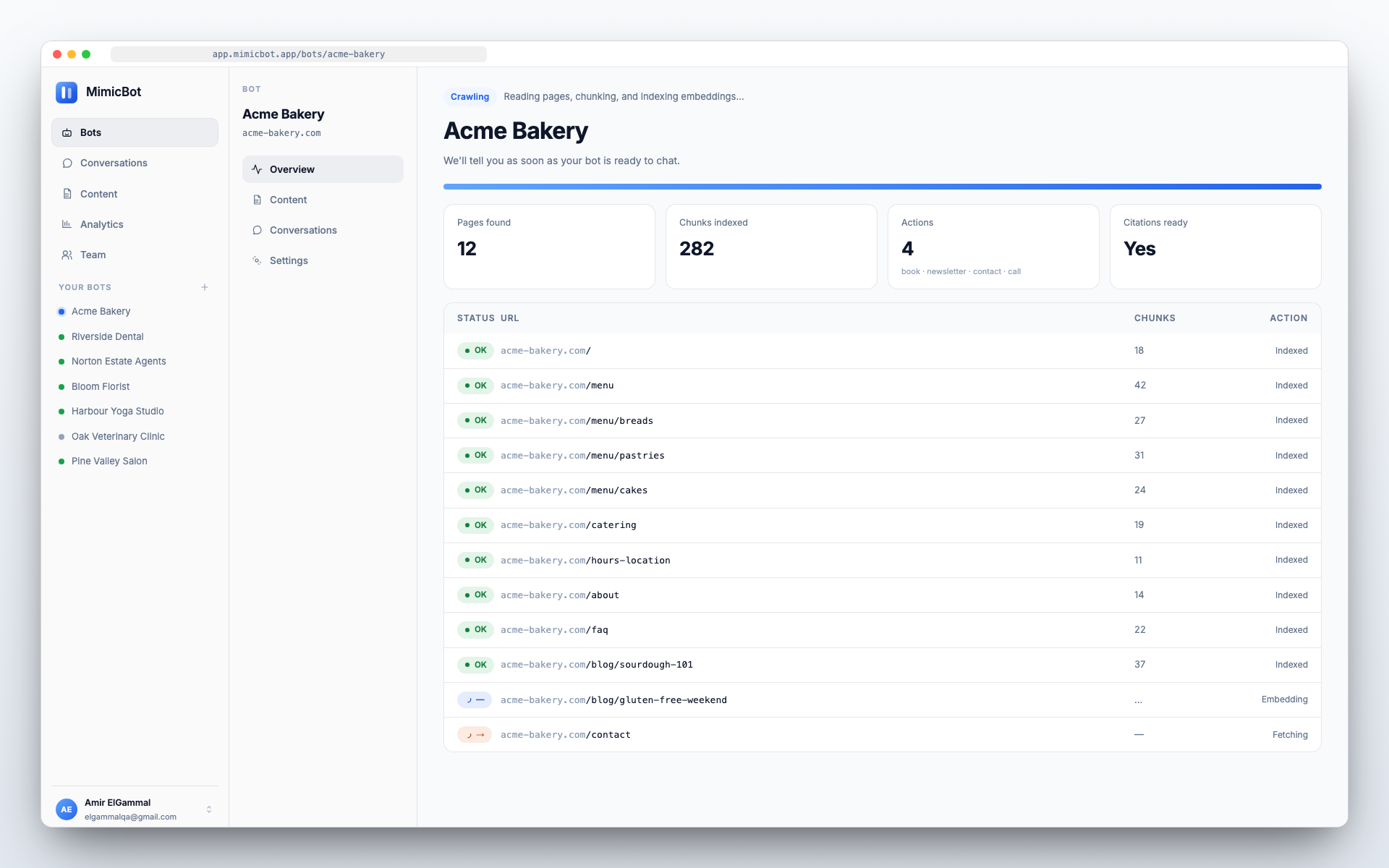The image size is (1389, 868).
Task: Click the MimicBot logo icon
Action: coord(67,92)
